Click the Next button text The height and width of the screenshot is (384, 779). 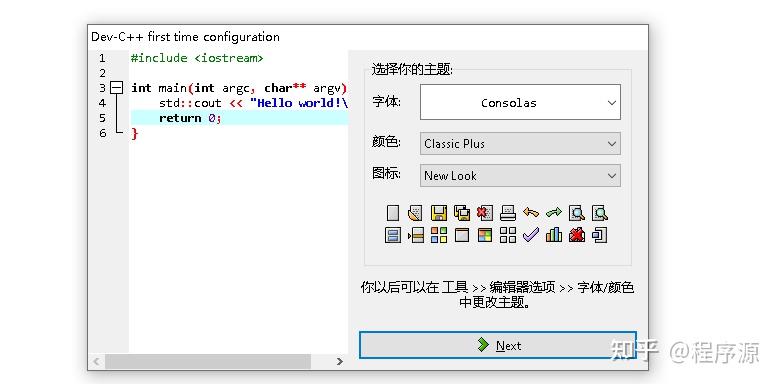[x=508, y=346]
